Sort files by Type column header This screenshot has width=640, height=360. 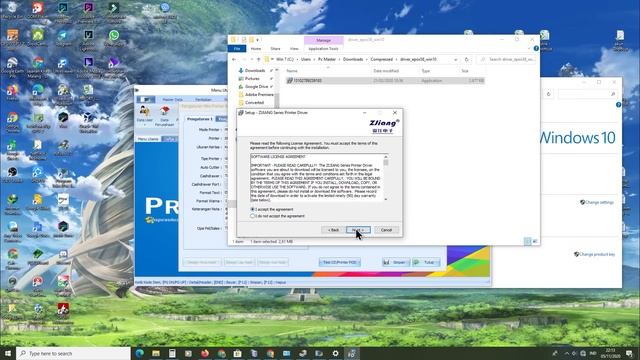(426, 71)
